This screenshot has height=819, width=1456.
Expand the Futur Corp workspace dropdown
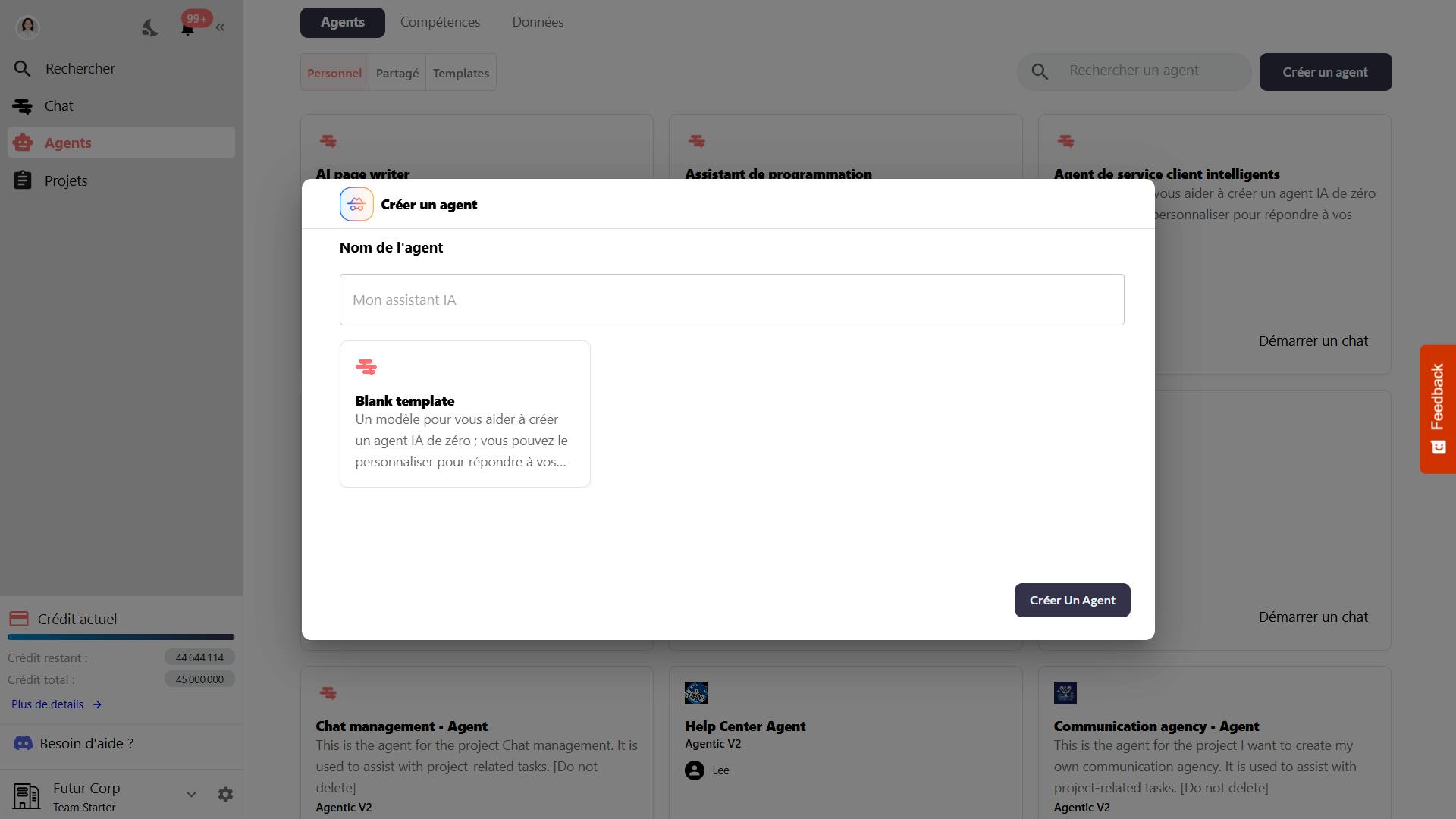[191, 794]
